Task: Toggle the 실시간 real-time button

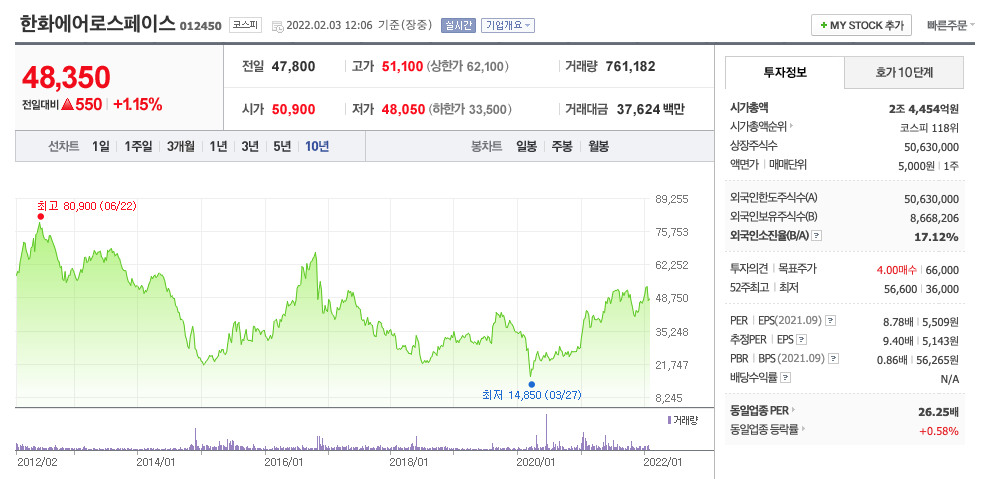Action: tap(460, 25)
